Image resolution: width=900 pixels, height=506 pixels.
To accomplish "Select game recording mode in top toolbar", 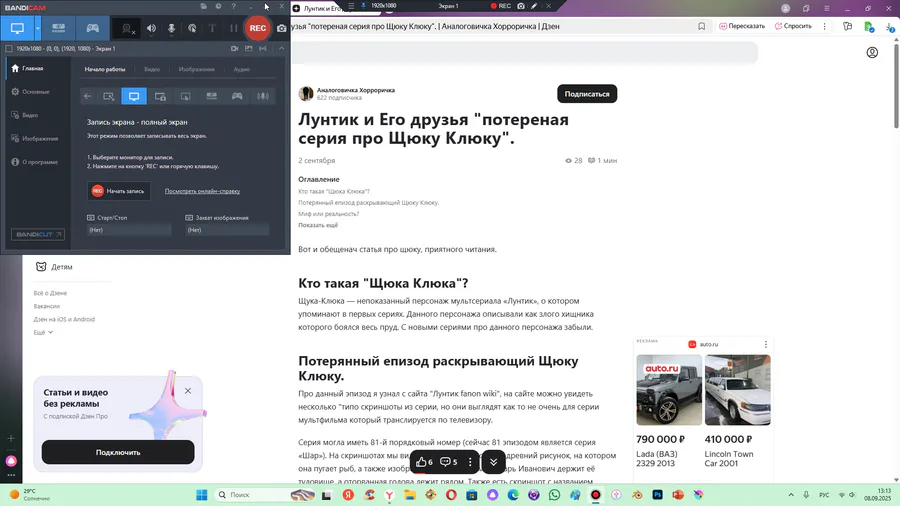I will pyautogui.click(x=92, y=28).
